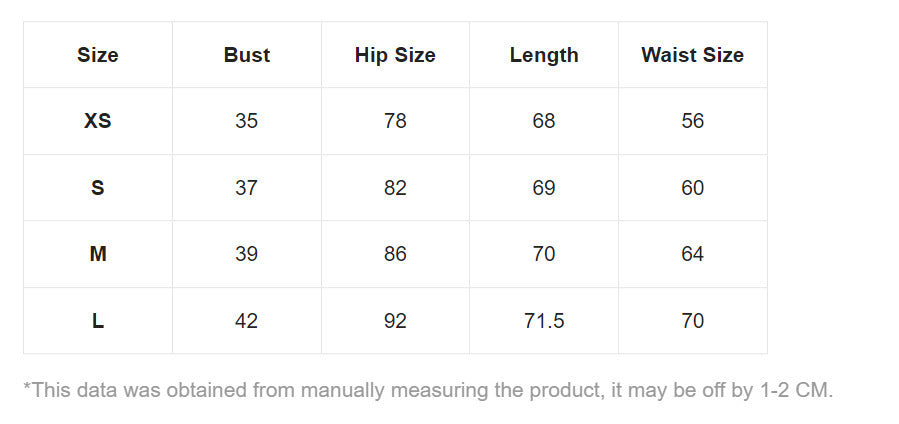Click the M bust value 39
Screen dimensions: 899x424
247,254
